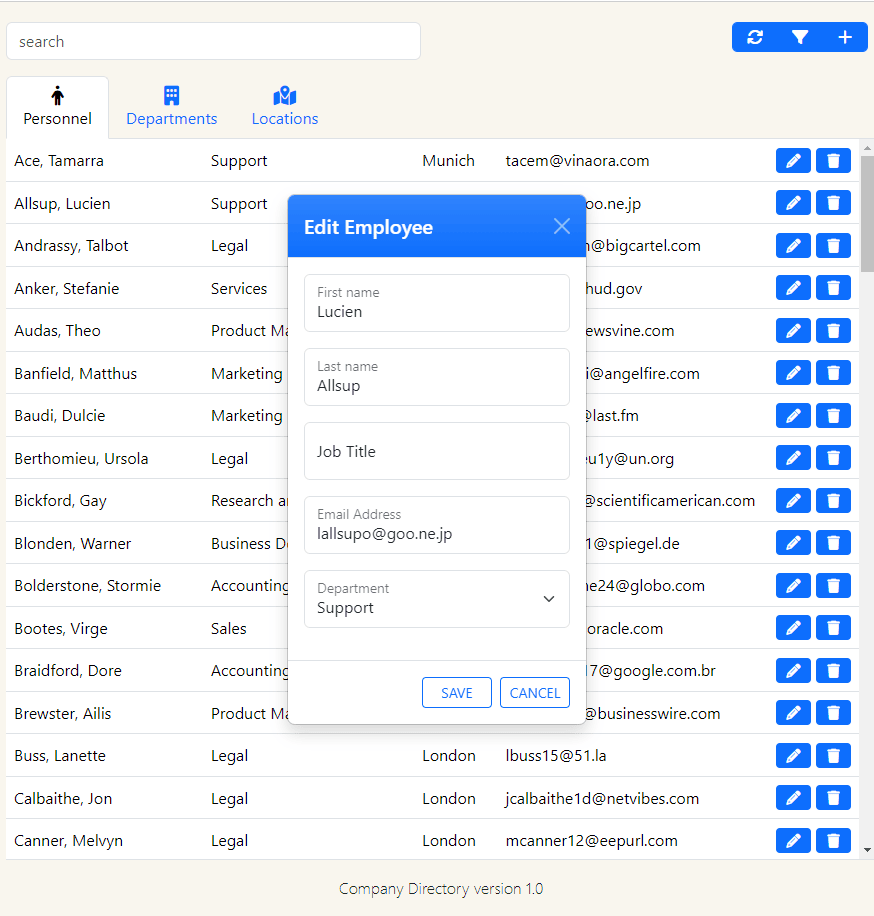Open the filter options

click(800, 37)
